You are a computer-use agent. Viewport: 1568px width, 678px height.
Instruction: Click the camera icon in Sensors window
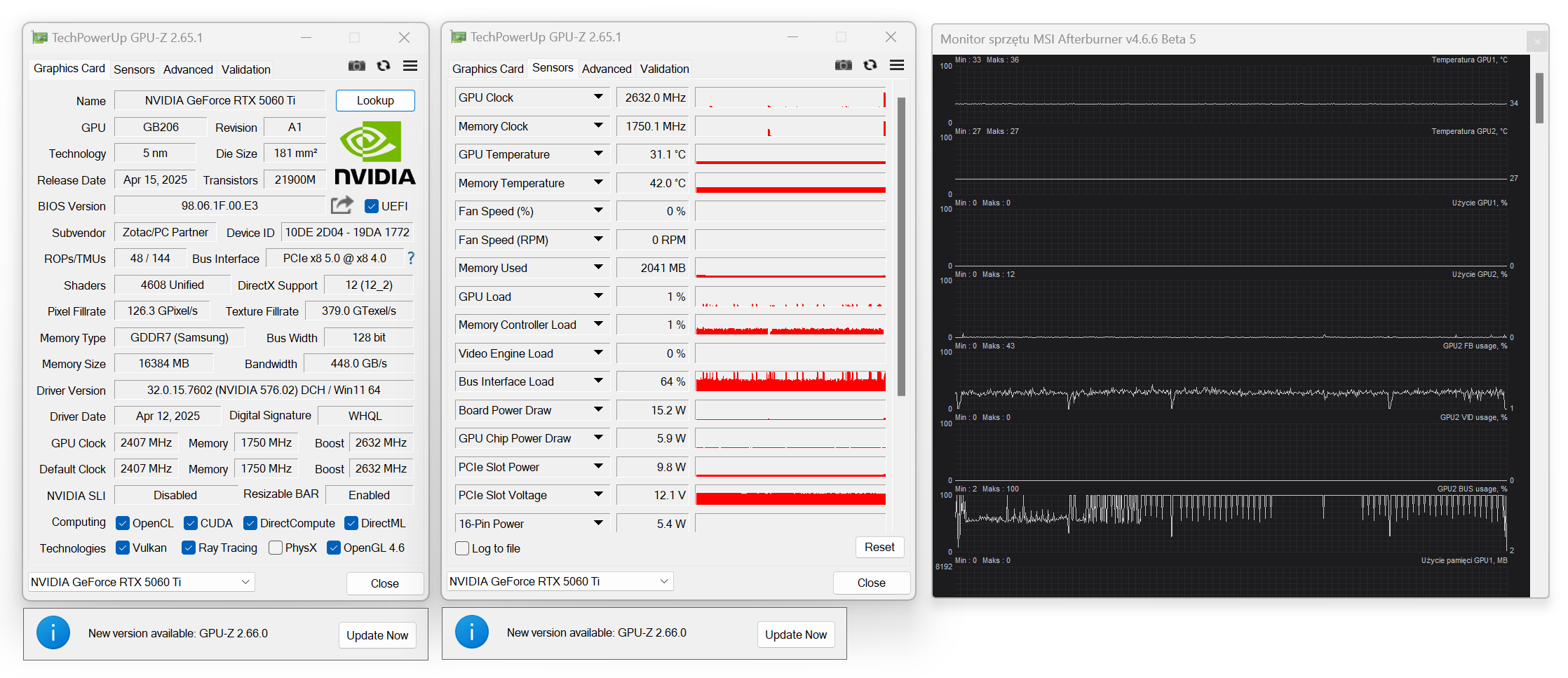(x=844, y=65)
